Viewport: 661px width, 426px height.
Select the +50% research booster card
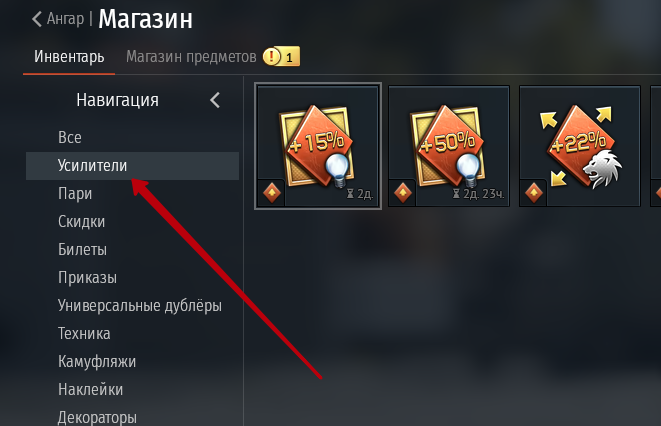[x=449, y=146]
